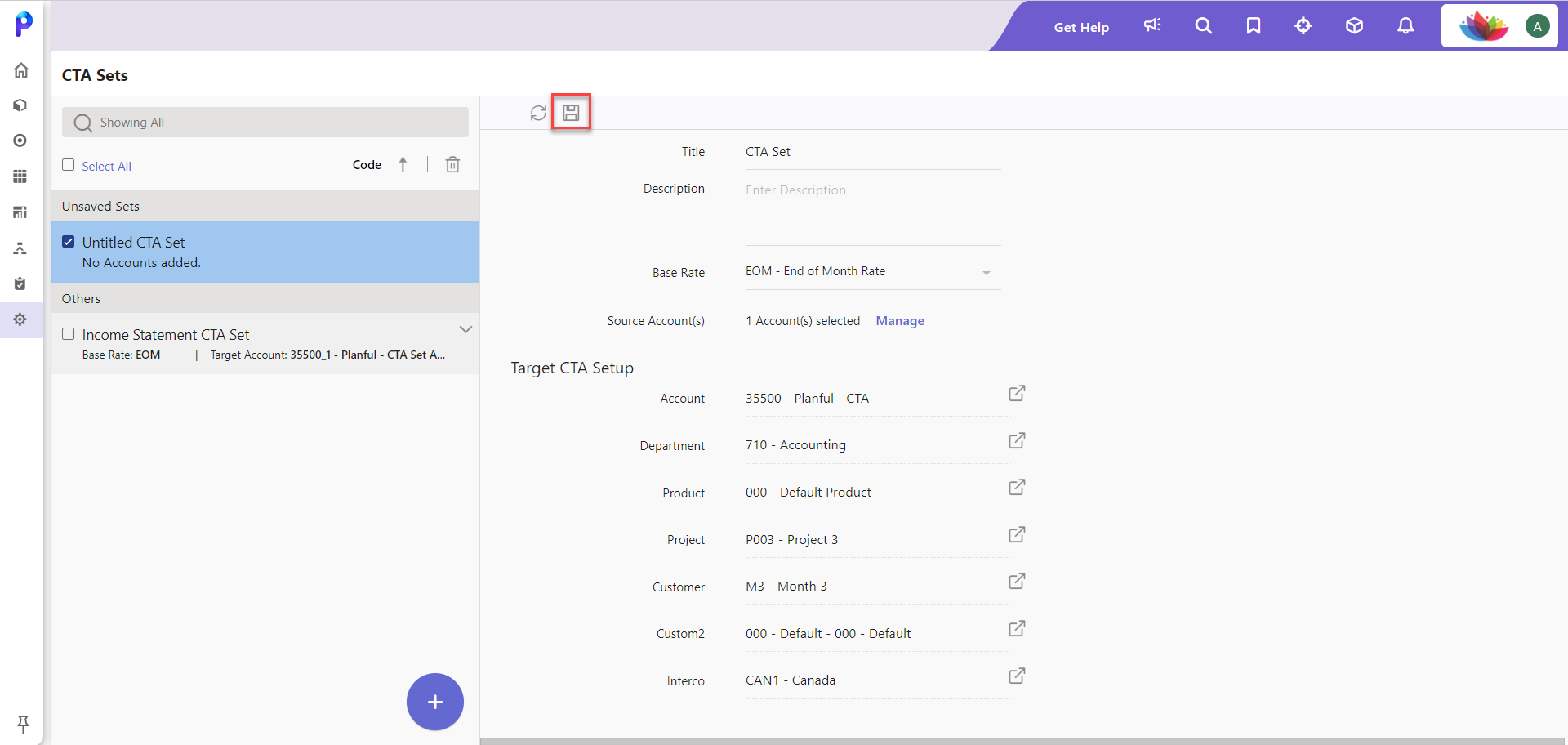Open Account selector popup icon

point(1017,394)
